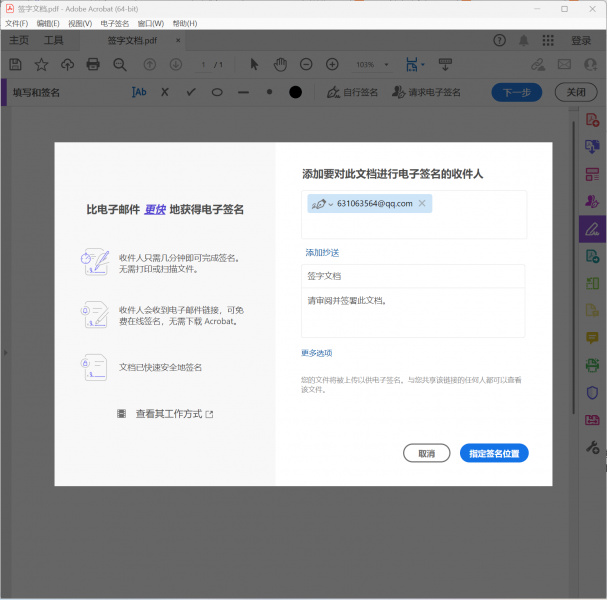Go to previous page arrow
The image size is (607, 600).
coord(150,64)
